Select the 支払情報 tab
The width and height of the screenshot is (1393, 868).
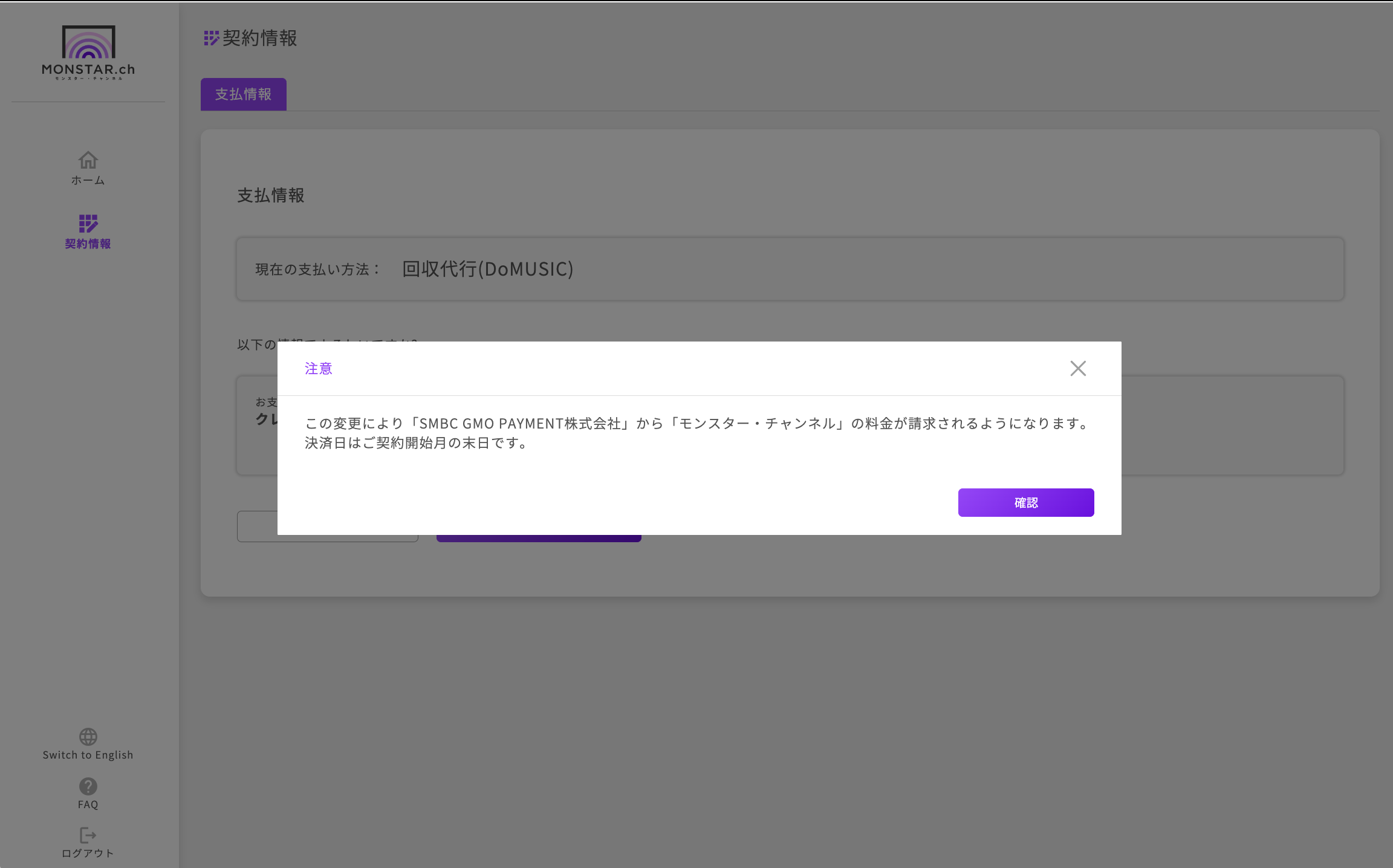[x=244, y=94]
